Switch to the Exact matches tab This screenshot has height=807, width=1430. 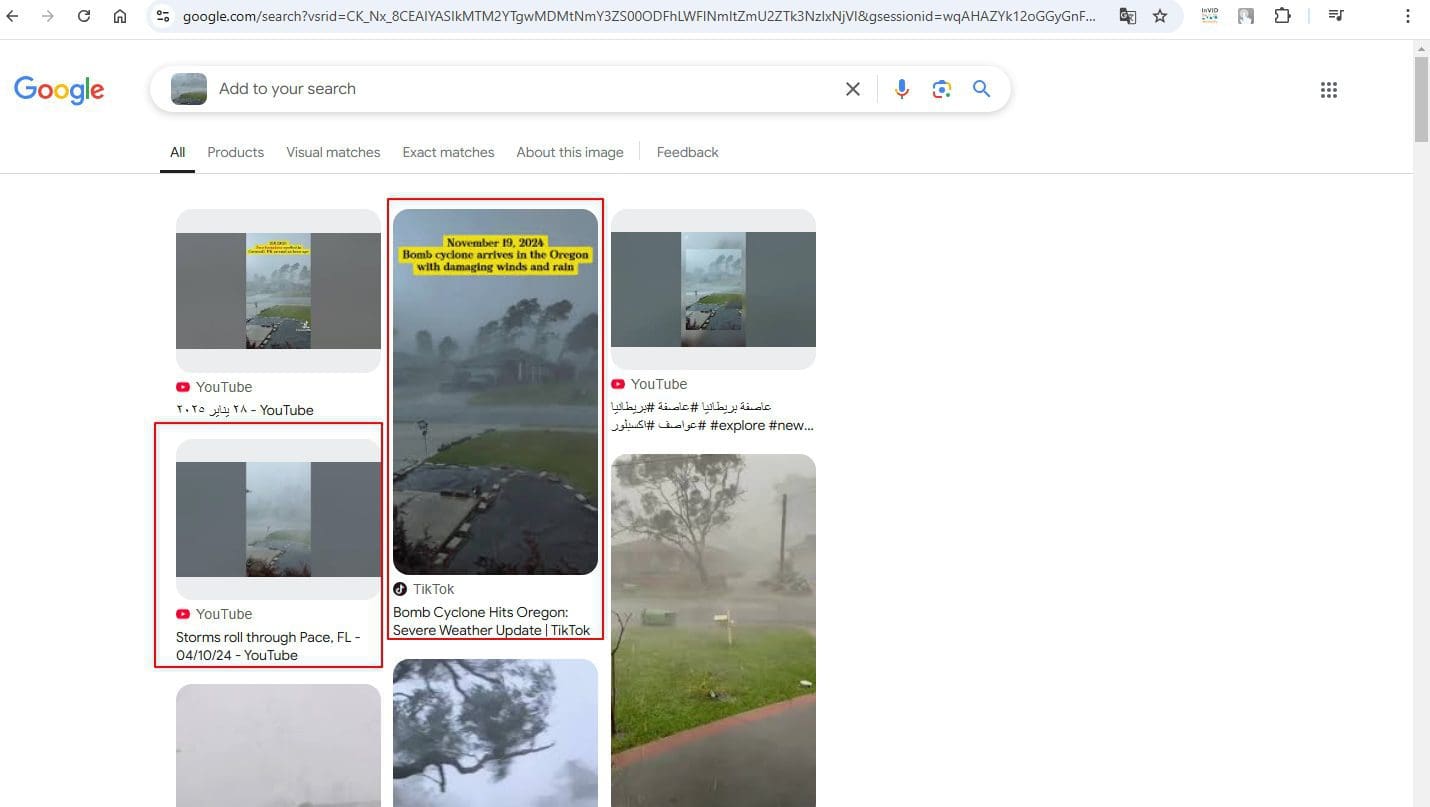pyautogui.click(x=448, y=152)
